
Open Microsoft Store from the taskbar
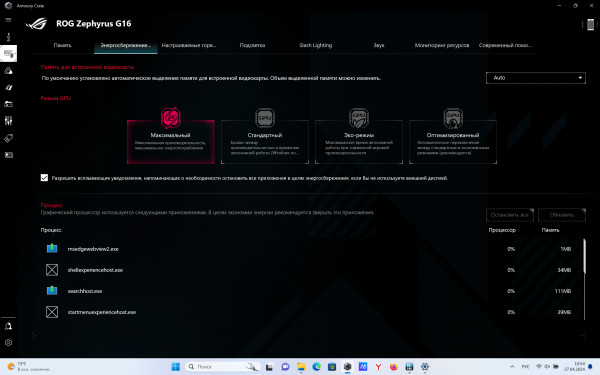point(332,367)
